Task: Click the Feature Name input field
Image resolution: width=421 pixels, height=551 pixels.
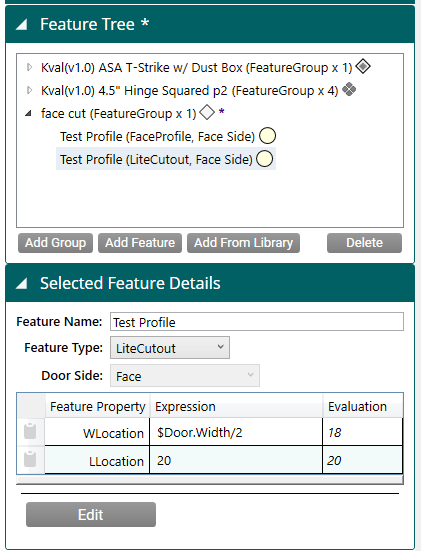Action: tap(257, 322)
